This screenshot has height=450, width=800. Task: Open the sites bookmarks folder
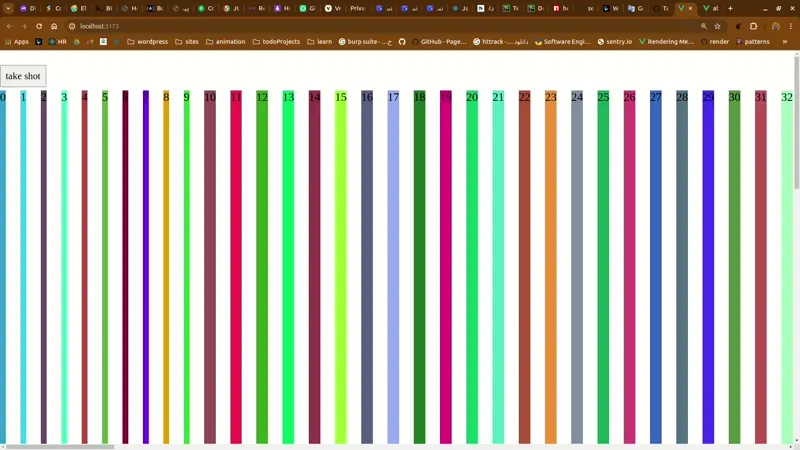pyautogui.click(x=187, y=42)
